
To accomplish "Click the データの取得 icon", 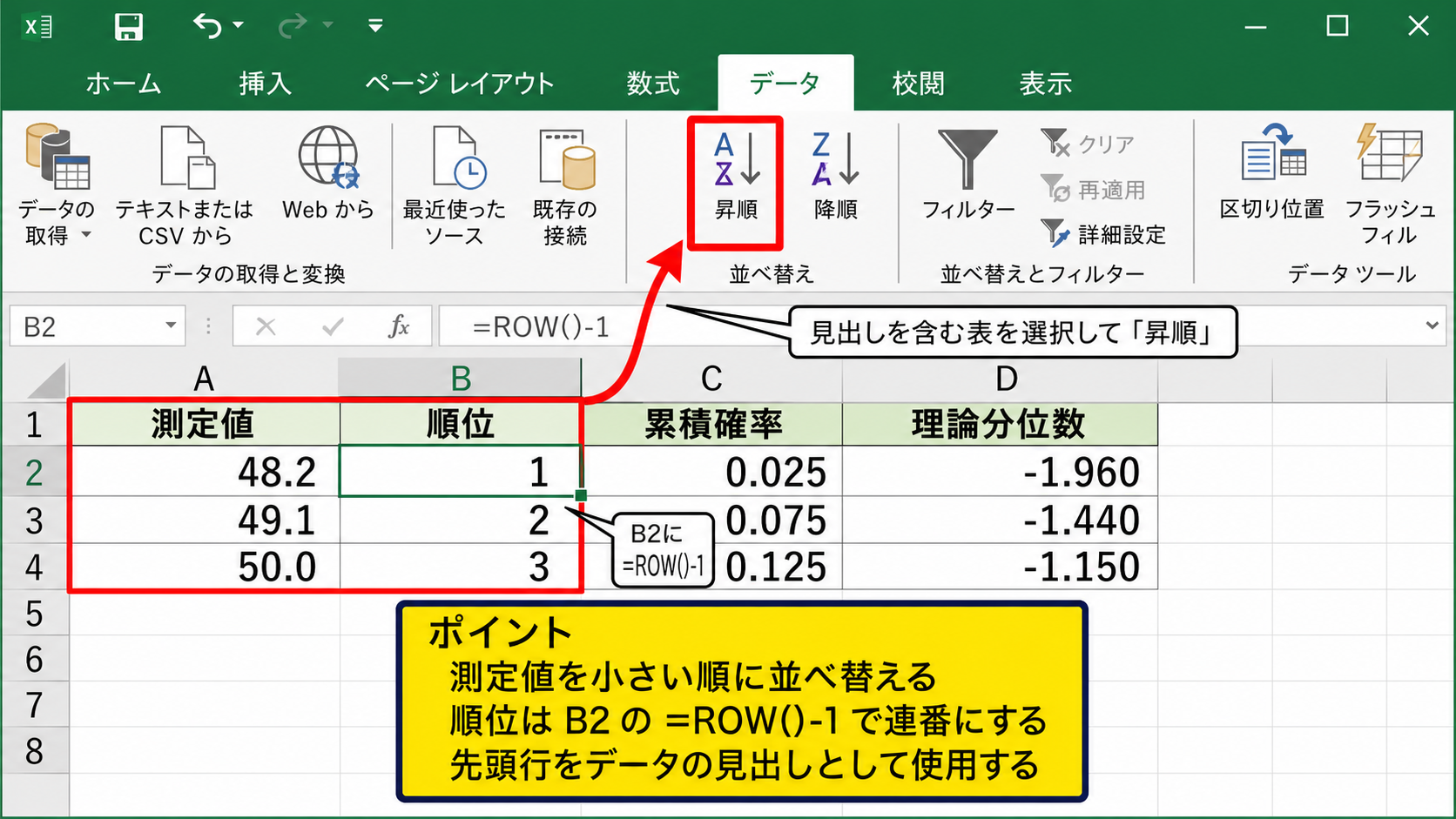I will click(57, 157).
